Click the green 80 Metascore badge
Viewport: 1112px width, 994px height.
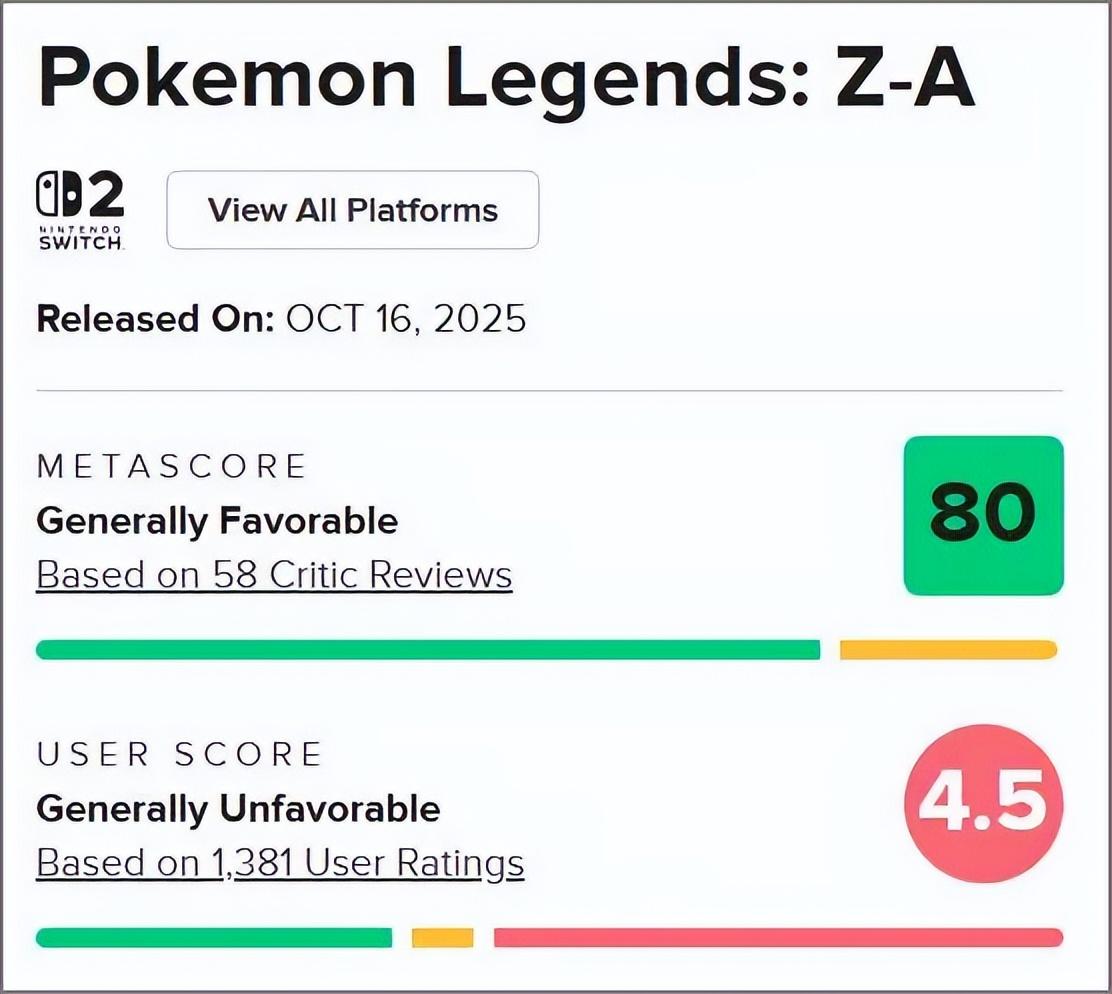coord(983,515)
